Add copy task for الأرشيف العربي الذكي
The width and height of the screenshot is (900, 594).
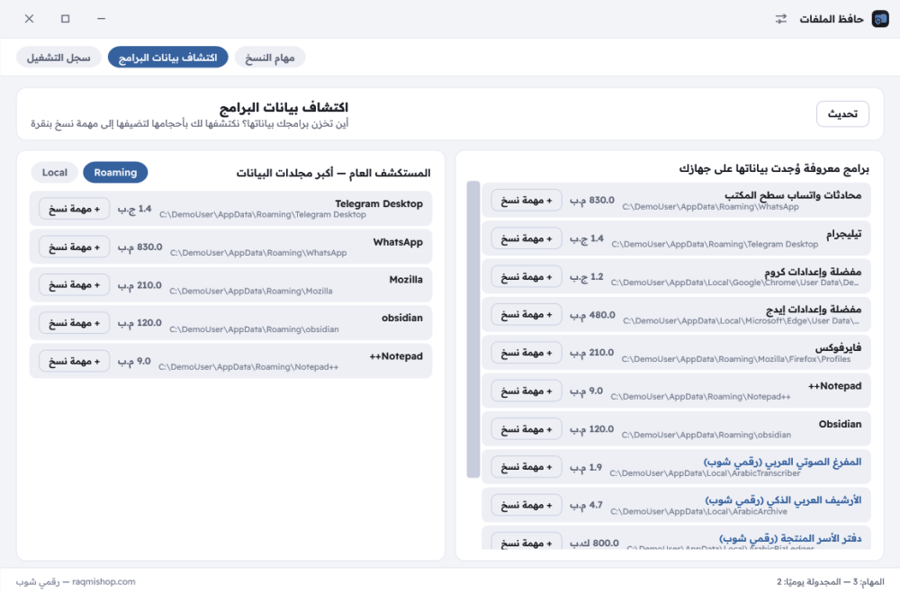[526, 505]
